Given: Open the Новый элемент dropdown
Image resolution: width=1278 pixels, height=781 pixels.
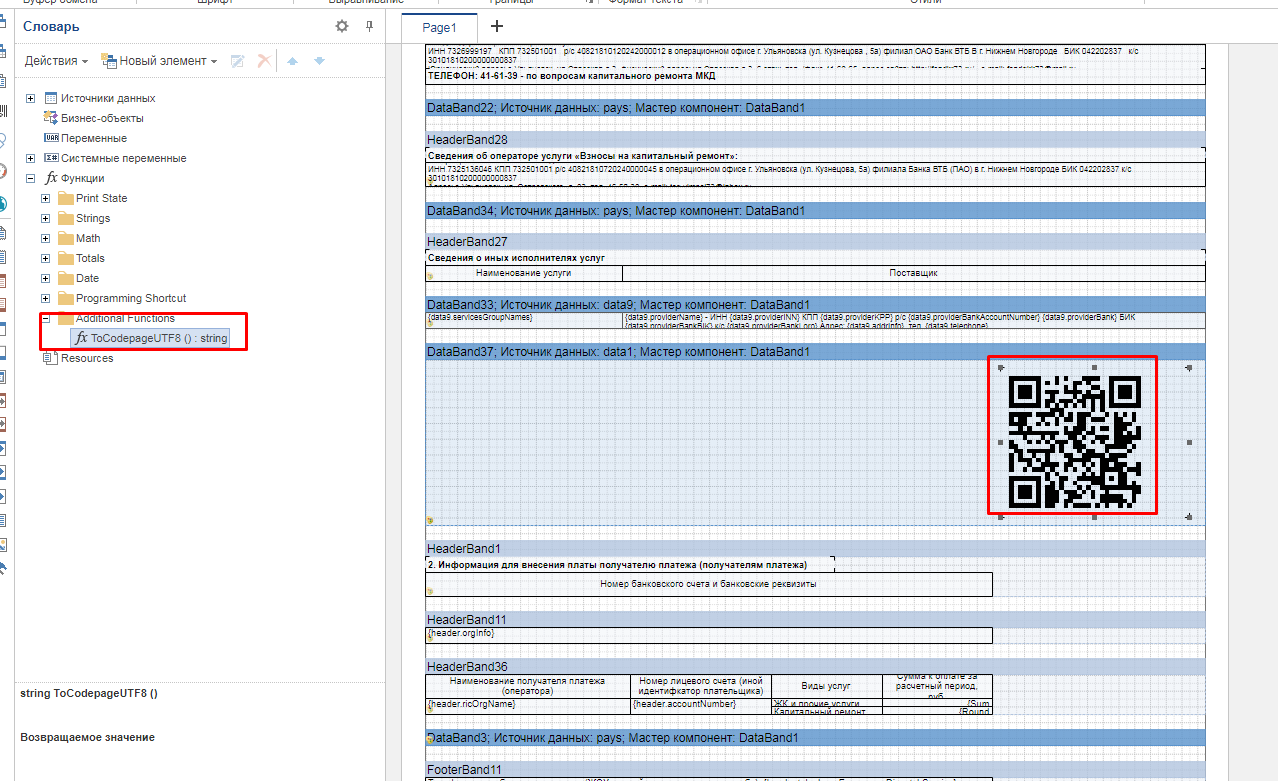Looking at the screenshot, I should point(160,61).
